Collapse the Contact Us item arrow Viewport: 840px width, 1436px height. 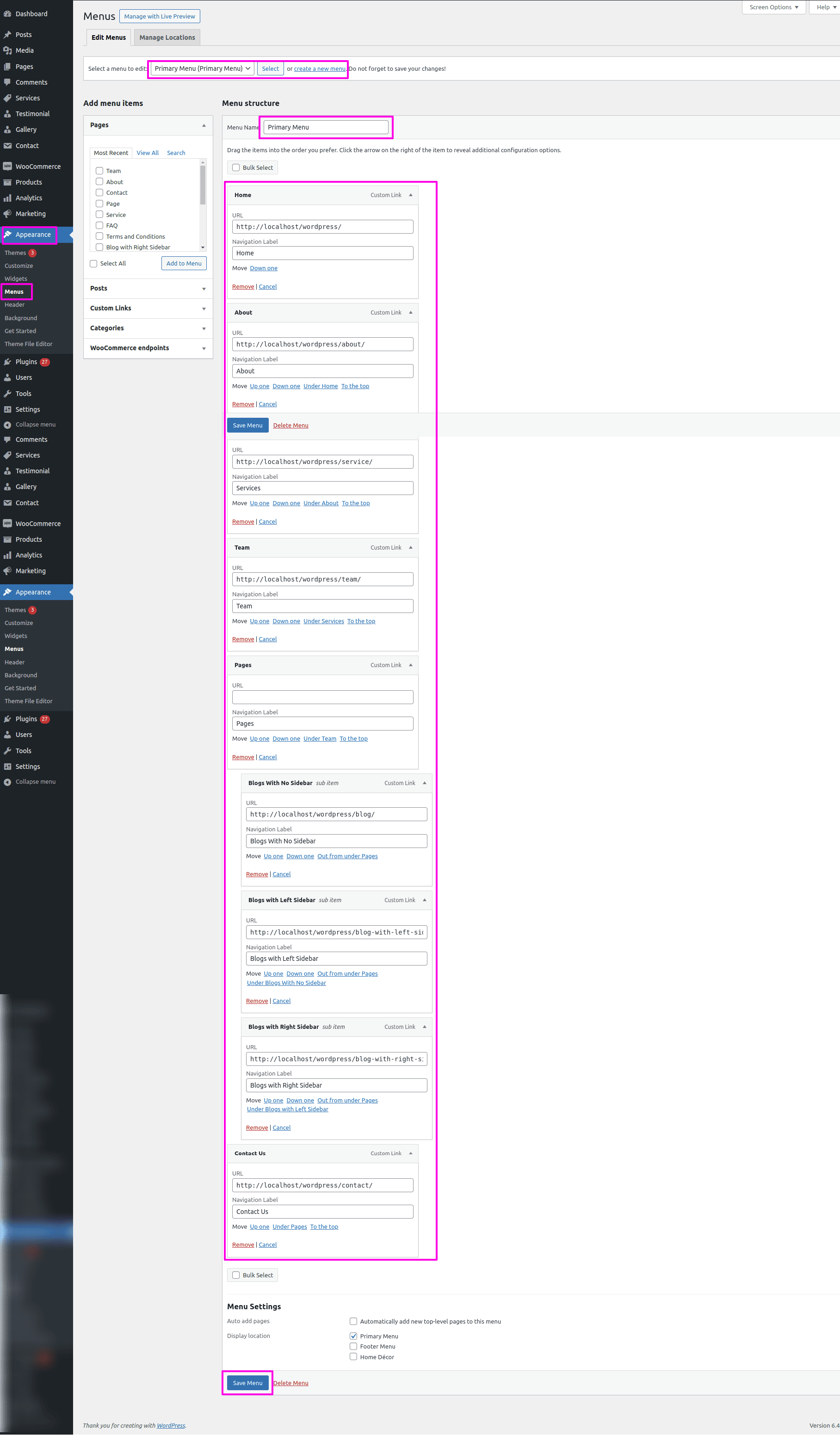pos(410,1153)
